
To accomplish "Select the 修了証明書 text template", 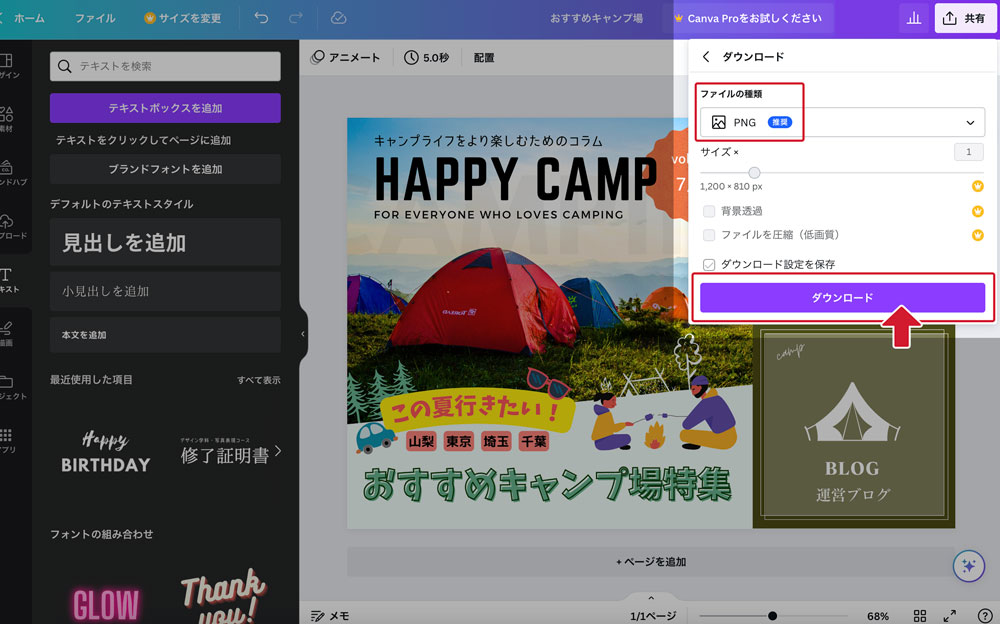I will pos(224,452).
